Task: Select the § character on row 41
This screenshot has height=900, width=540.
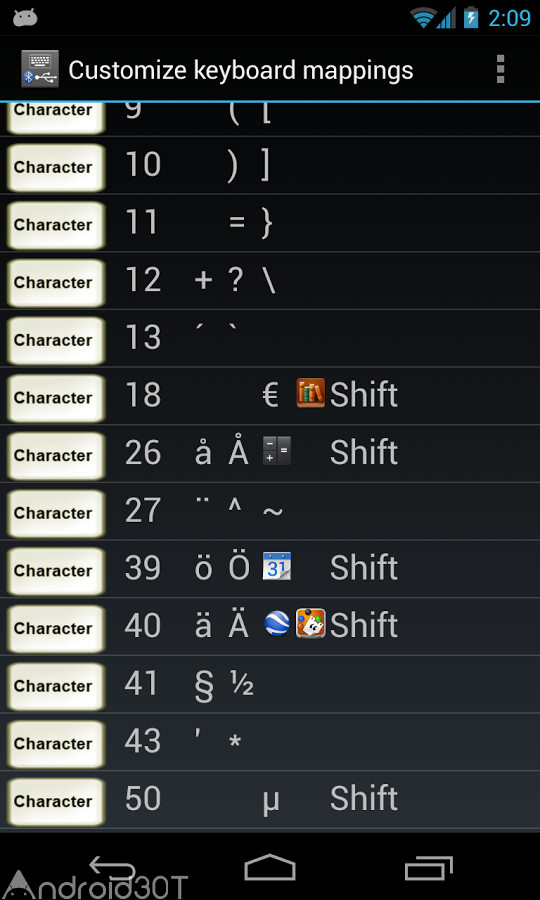Action: click(x=204, y=686)
